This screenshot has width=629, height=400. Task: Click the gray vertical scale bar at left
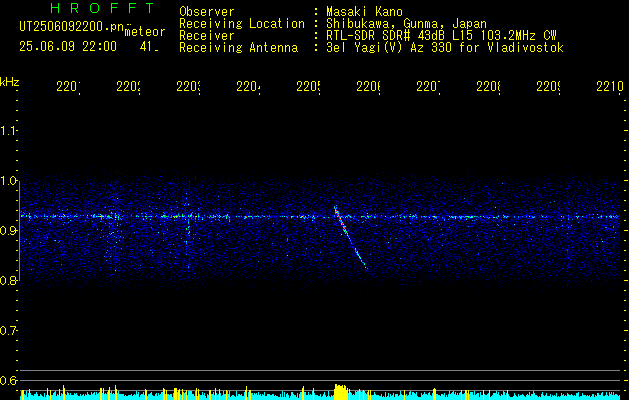coord(20,231)
